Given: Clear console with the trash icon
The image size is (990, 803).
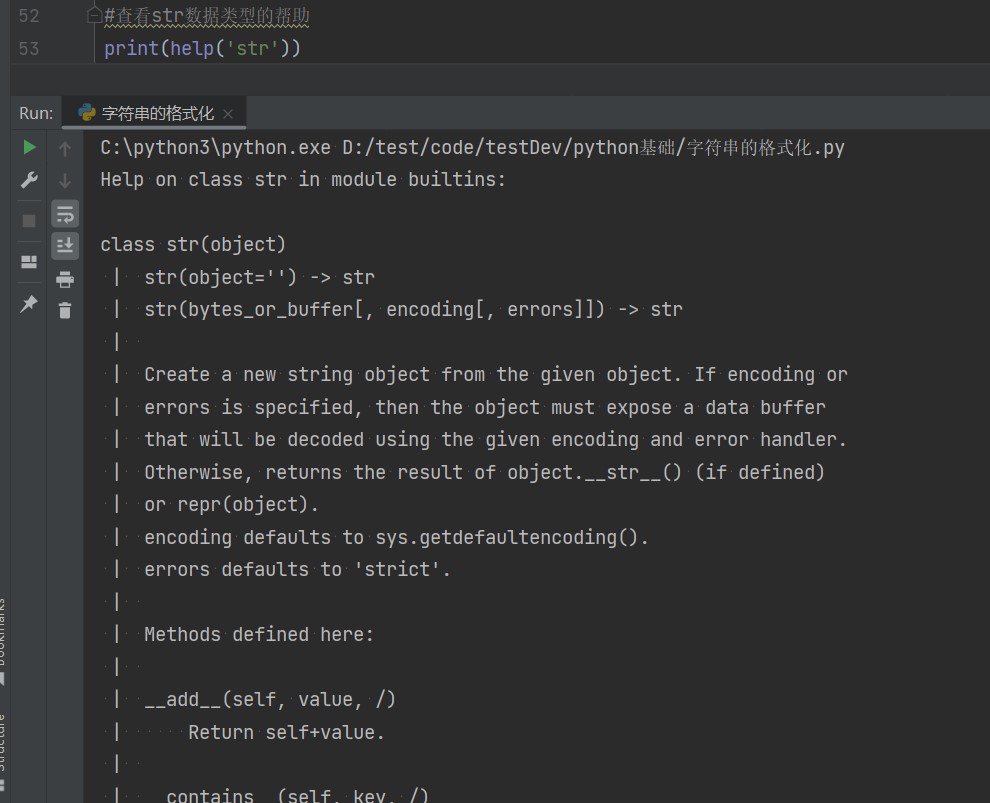Looking at the screenshot, I should [65, 311].
